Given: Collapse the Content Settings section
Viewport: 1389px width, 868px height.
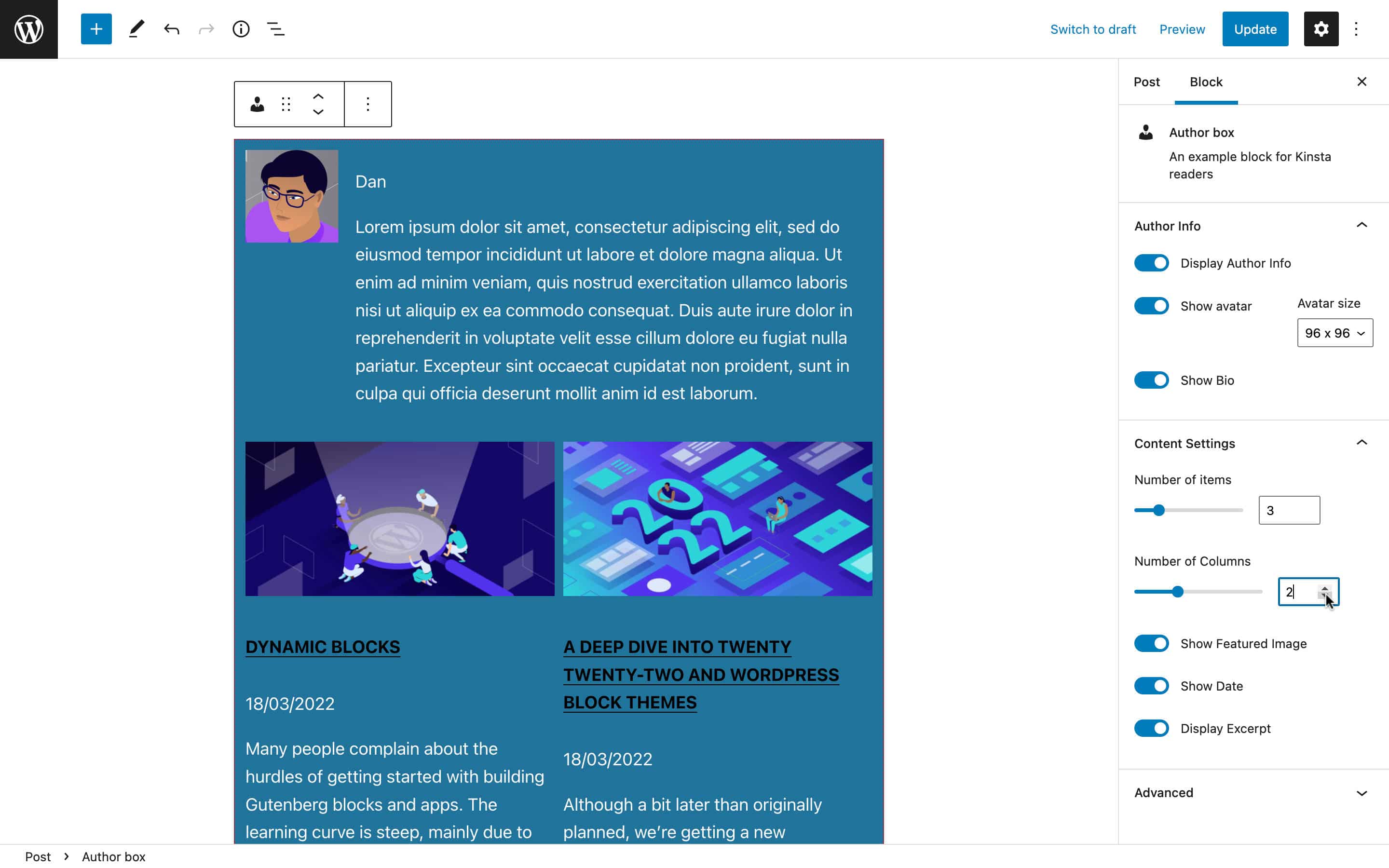Looking at the screenshot, I should coord(1362,443).
